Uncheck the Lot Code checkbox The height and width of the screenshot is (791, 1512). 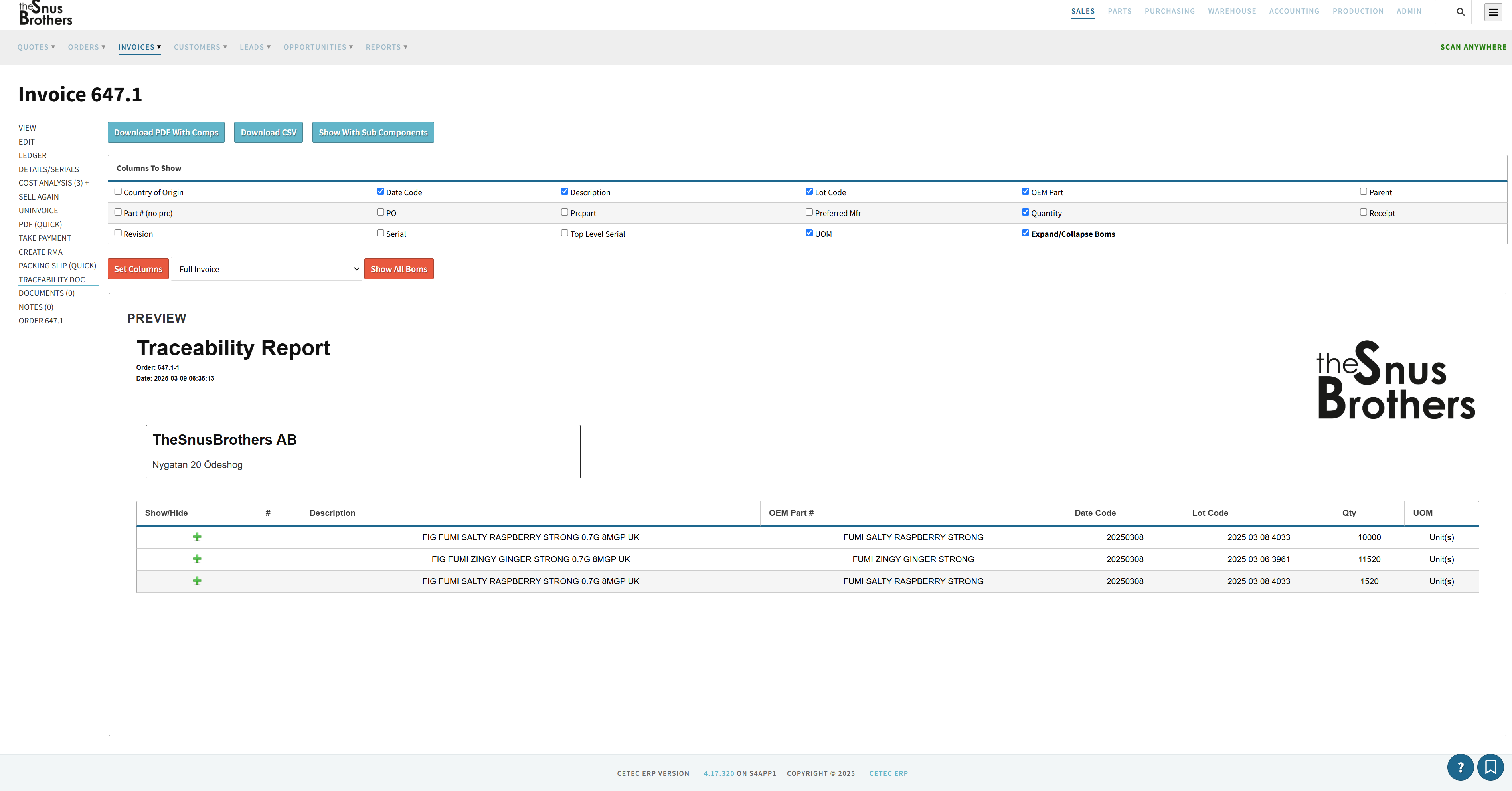[809, 191]
